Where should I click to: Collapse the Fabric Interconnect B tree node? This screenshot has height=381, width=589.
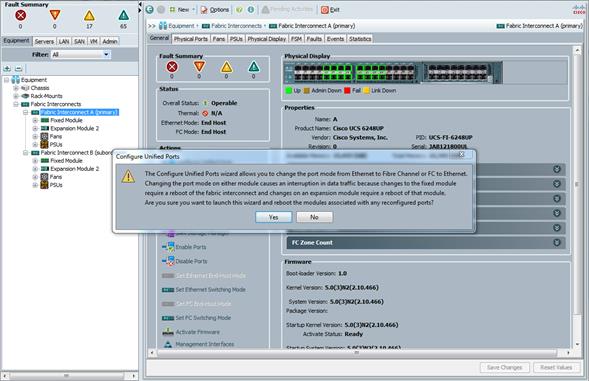[26, 153]
